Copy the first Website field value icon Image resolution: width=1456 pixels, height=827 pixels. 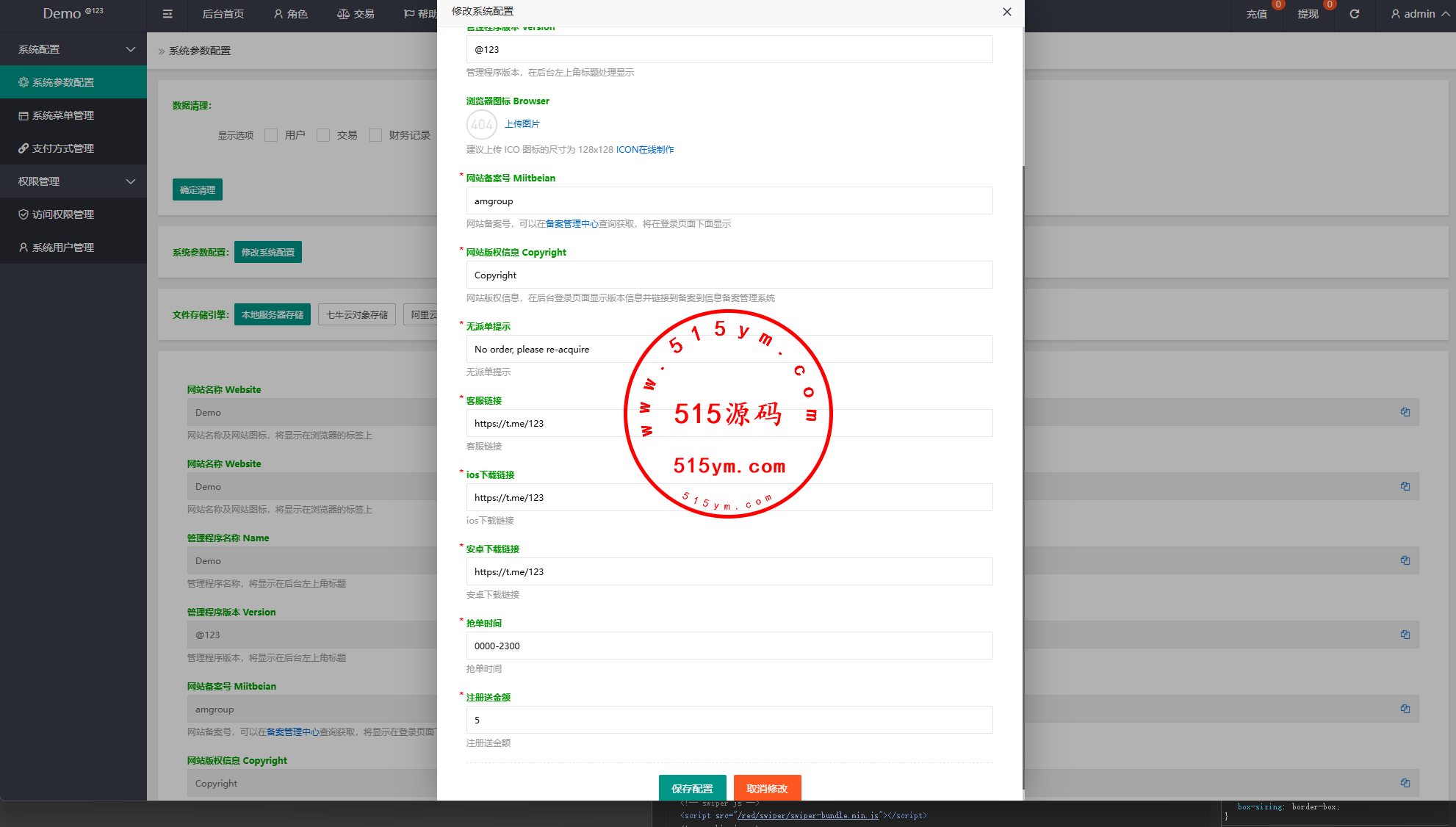point(1405,412)
